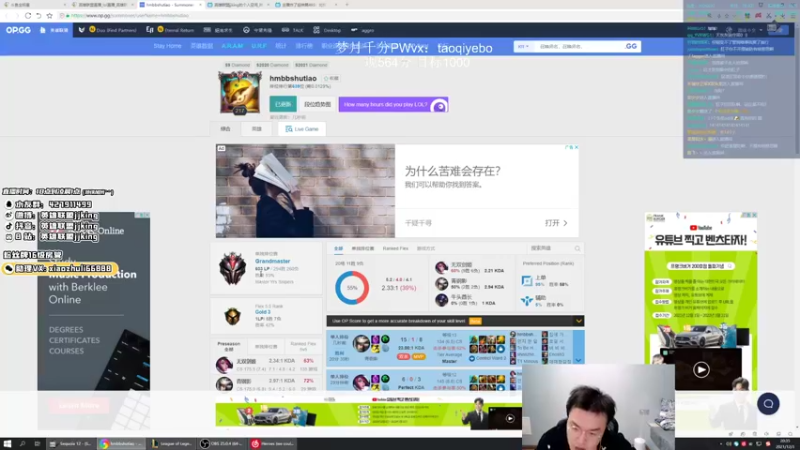Open the Stay Home menu item
Screen dimensions: 800x450
point(167,46)
